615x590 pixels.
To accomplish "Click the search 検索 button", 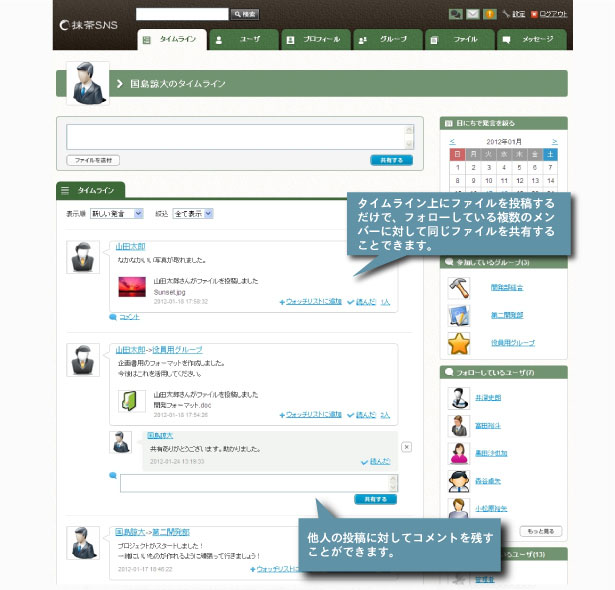I will tap(245, 15).
